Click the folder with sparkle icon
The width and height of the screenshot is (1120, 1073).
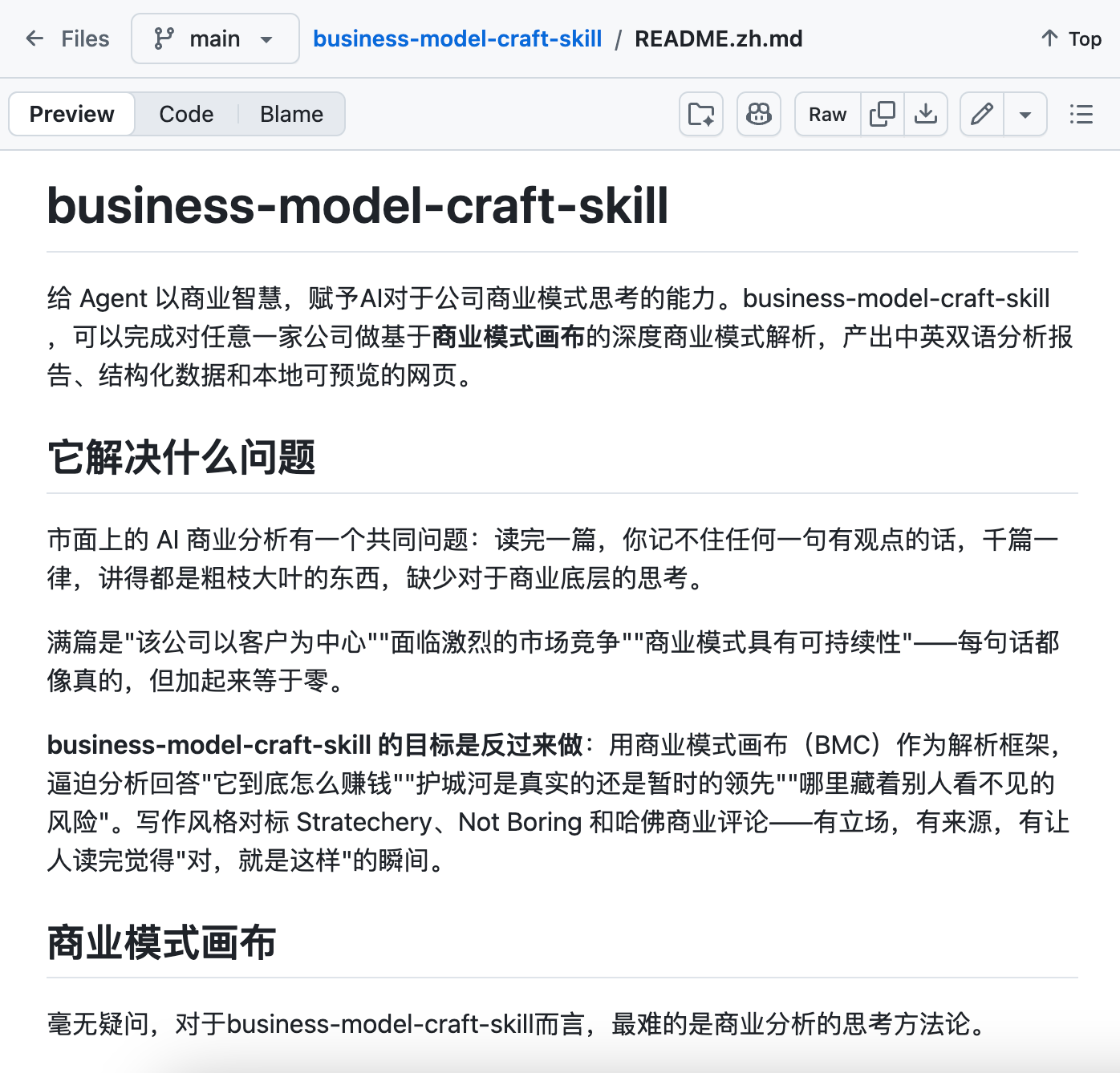point(701,114)
